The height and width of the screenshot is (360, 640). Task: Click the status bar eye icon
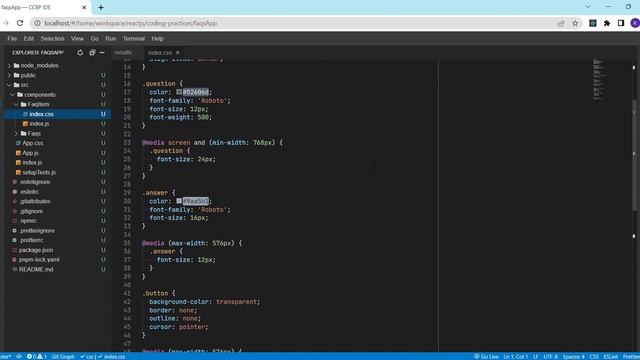coord(19,357)
